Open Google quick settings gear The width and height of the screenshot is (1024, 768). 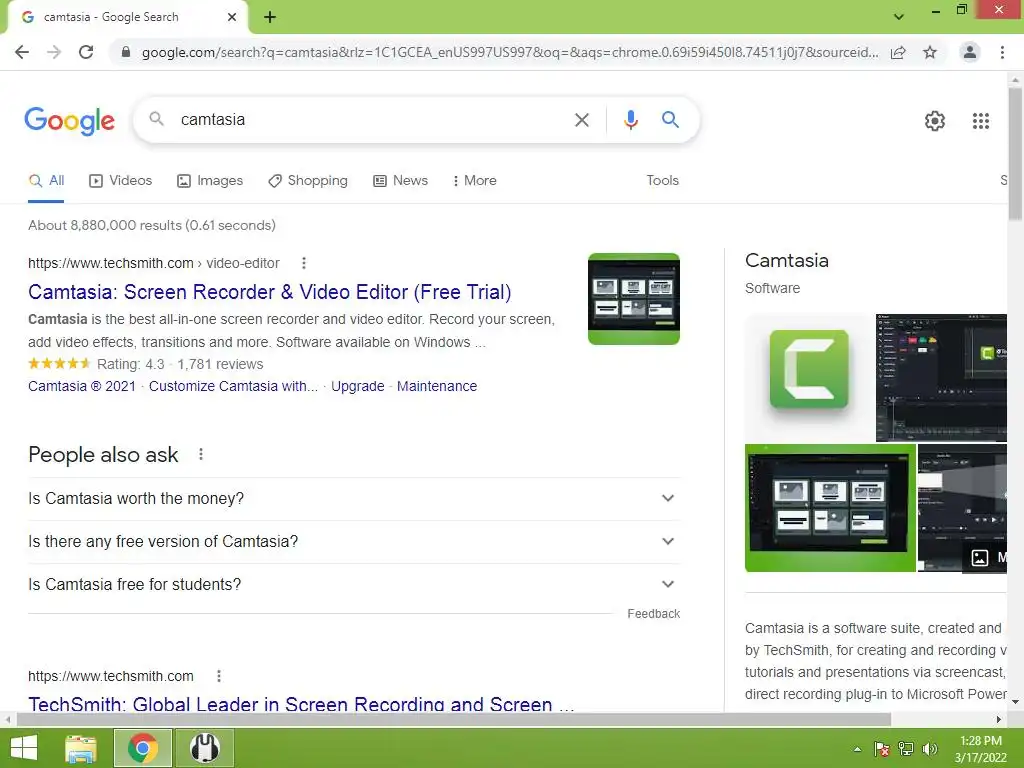pos(935,121)
